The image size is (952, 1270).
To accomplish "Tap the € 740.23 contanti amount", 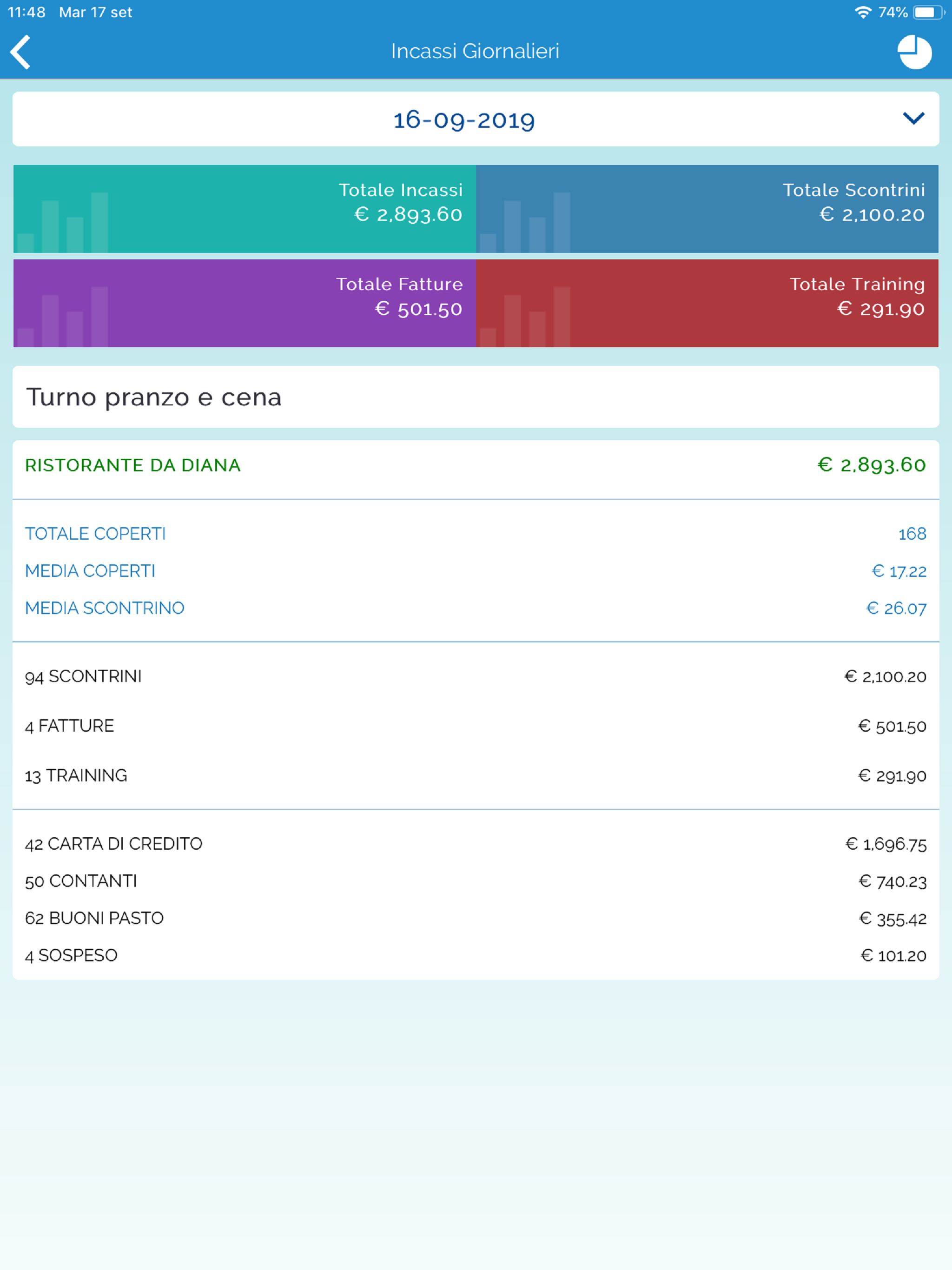I will 893,881.
